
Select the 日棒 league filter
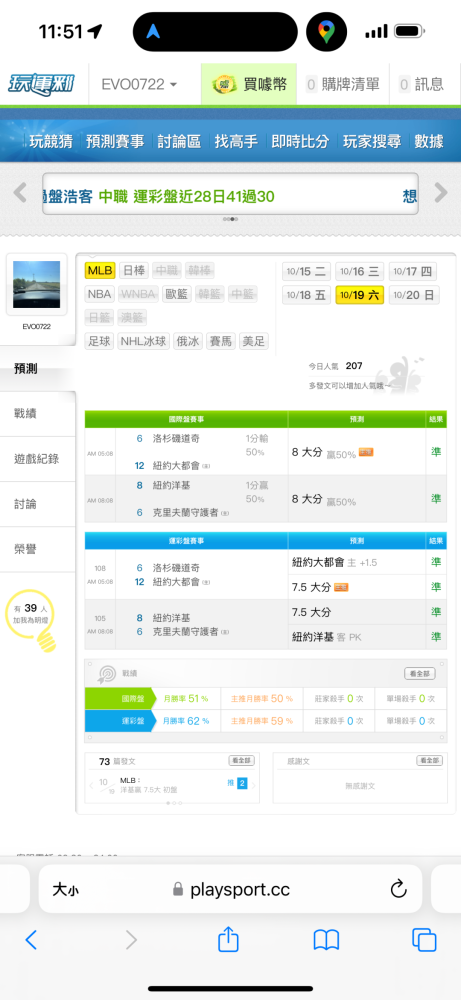pyautogui.click(x=133, y=270)
